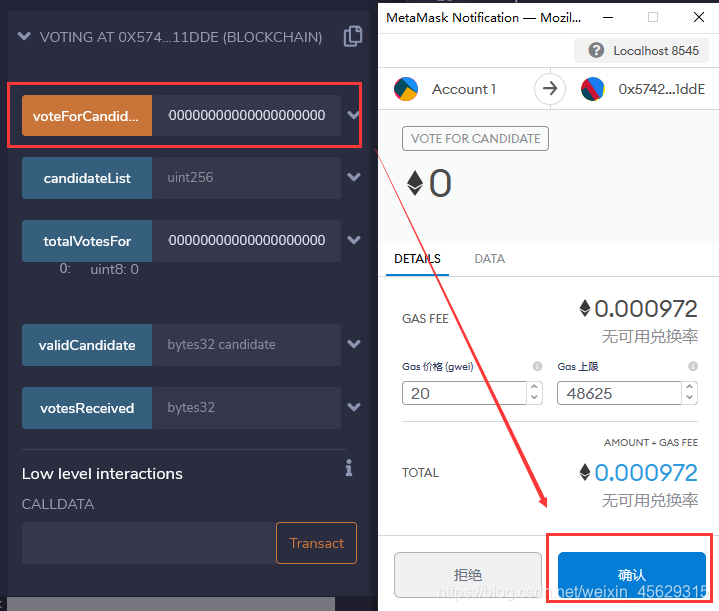Call the candidateList function
The width and height of the screenshot is (719, 611).
click(x=87, y=178)
